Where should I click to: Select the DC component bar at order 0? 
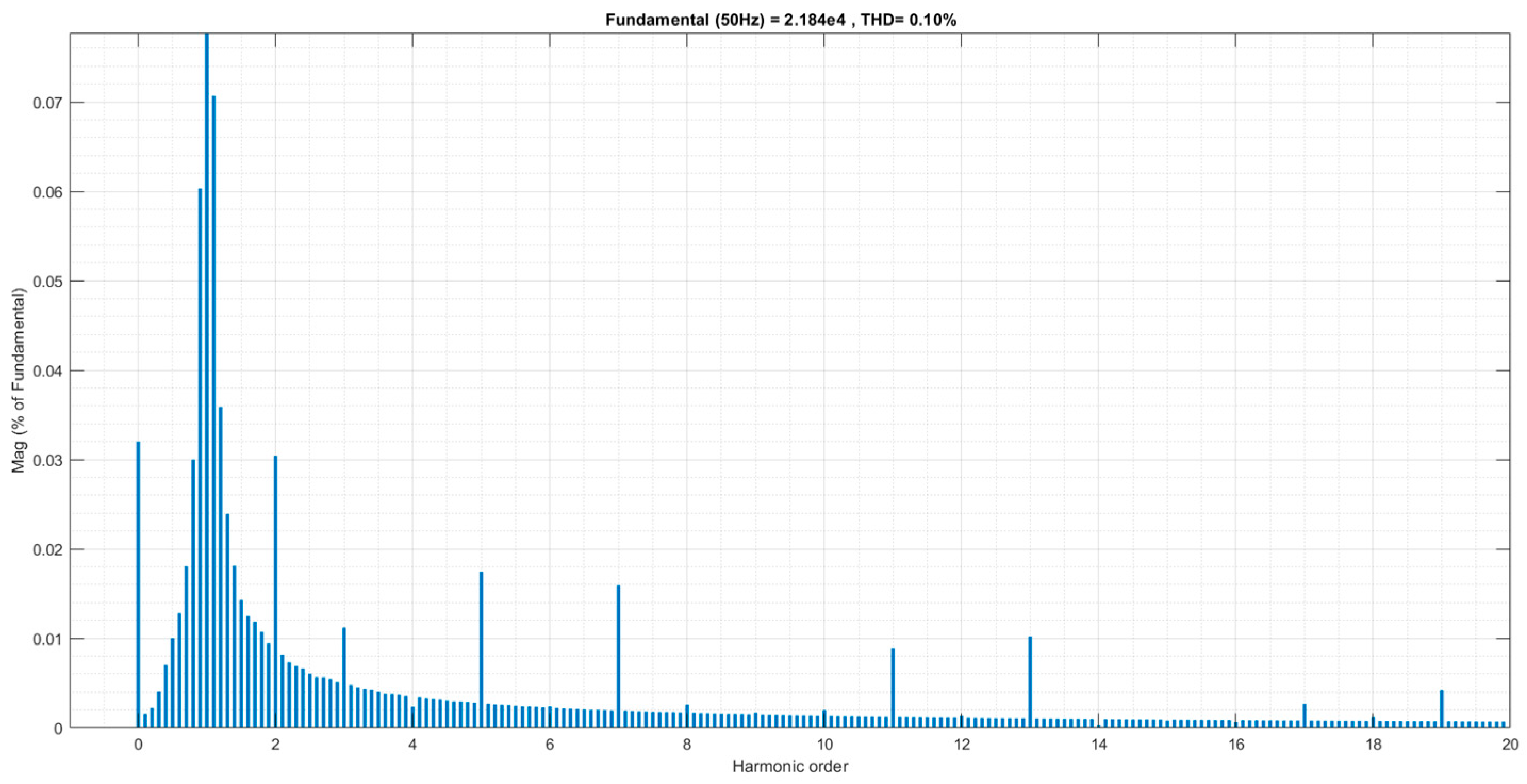click(138, 584)
